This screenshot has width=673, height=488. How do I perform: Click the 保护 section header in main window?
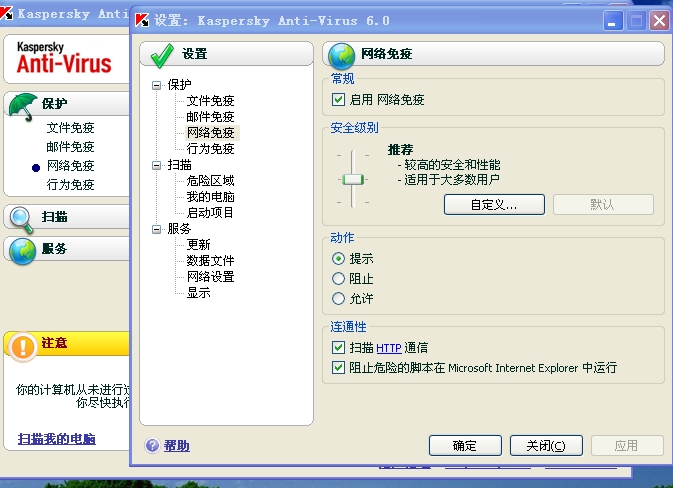pos(67,104)
